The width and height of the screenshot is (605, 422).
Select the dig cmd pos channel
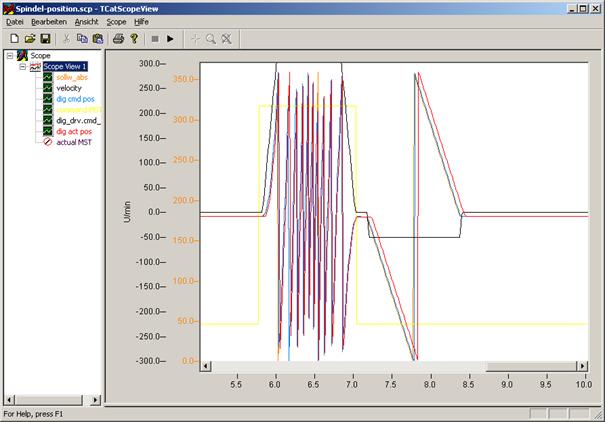tap(76, 99)
